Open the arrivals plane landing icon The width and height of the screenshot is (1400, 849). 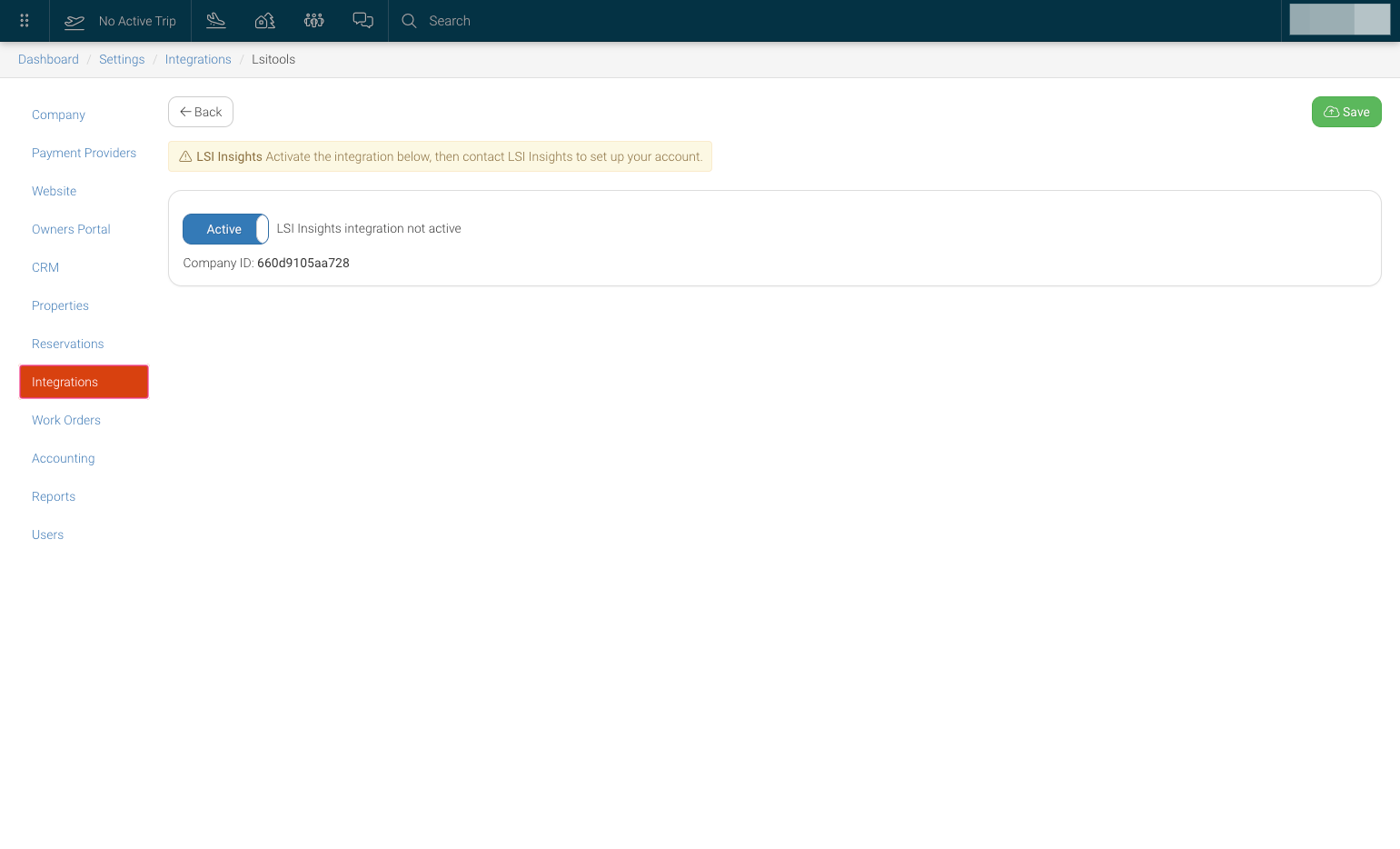pos(216,20)
